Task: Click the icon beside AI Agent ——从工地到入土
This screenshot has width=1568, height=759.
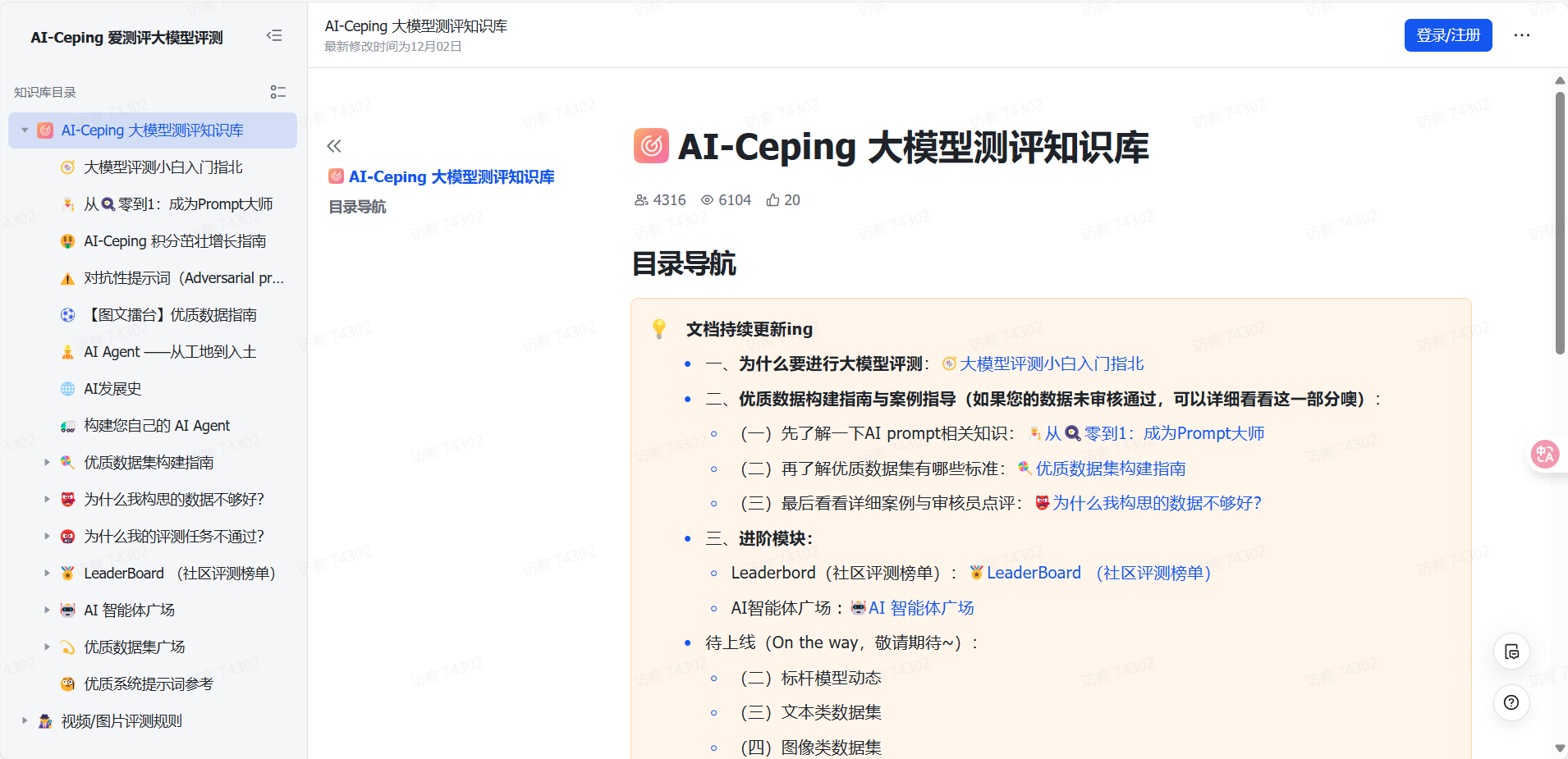Action: pyautogui.click(x=68, y=352)
